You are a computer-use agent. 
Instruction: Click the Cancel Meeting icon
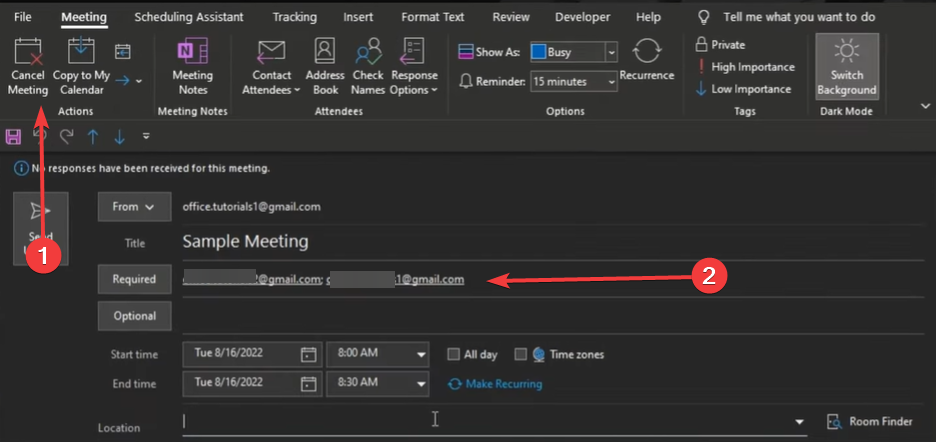(x=29, y=51)
